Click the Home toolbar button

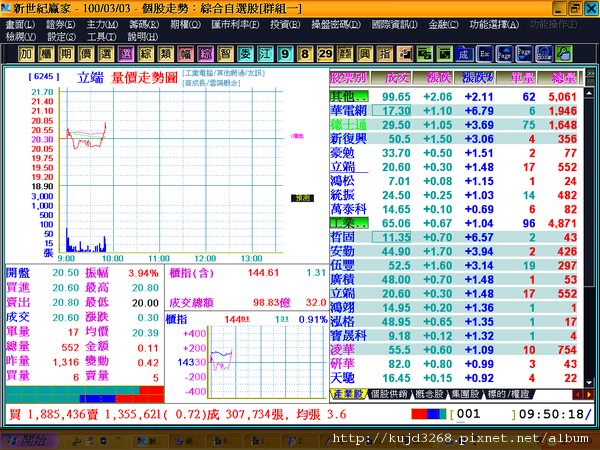click(x=544, y=54)
